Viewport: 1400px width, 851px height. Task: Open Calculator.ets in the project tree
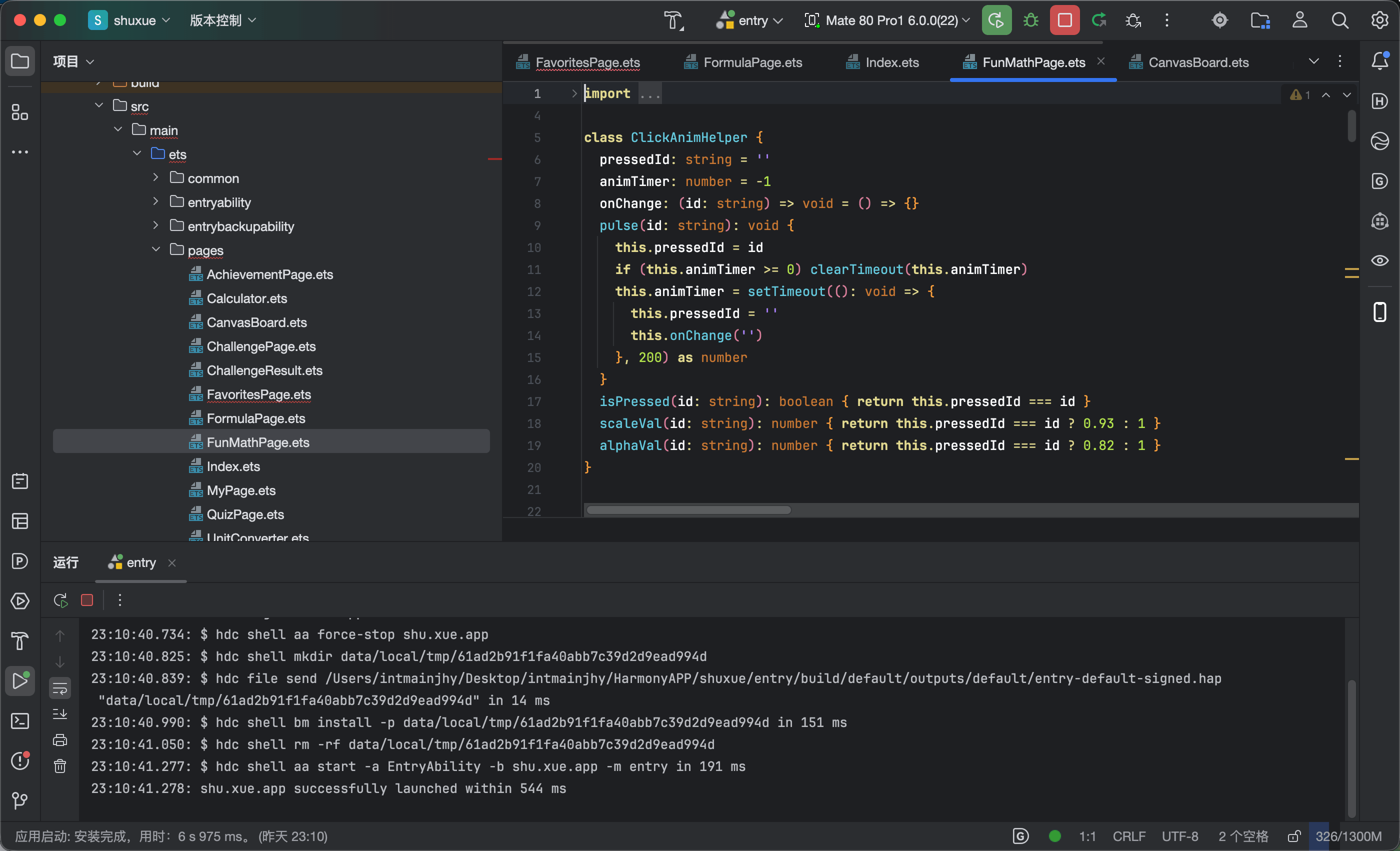(x=246, y=298)
